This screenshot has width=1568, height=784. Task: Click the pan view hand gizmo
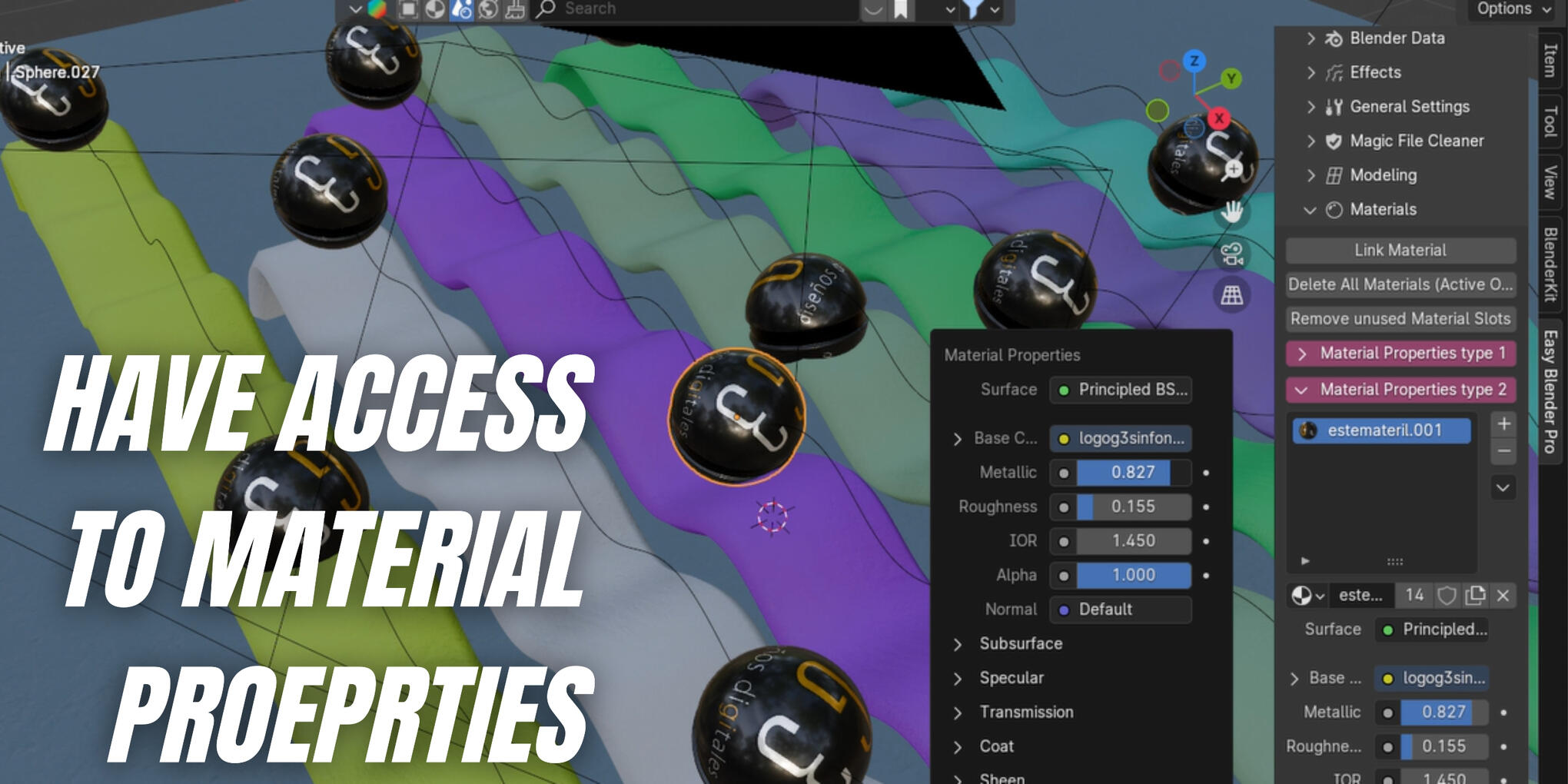click(x=1232, y=211)
